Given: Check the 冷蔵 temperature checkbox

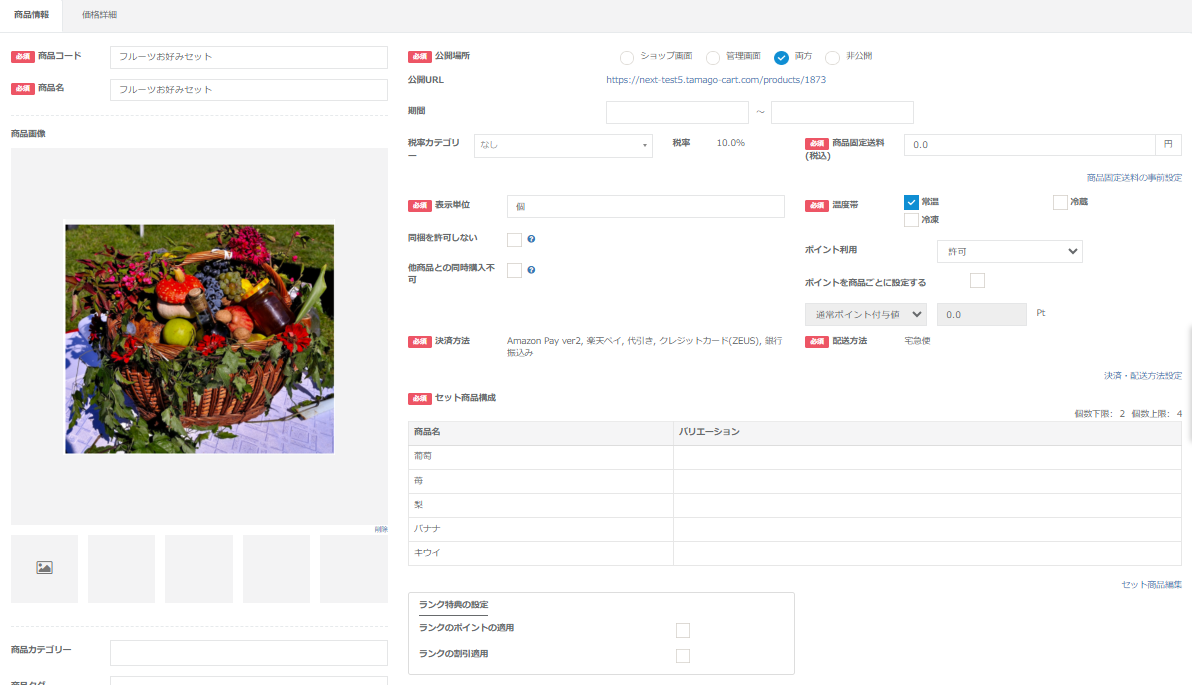Looking at the screenshot, I should [1060, 202].
